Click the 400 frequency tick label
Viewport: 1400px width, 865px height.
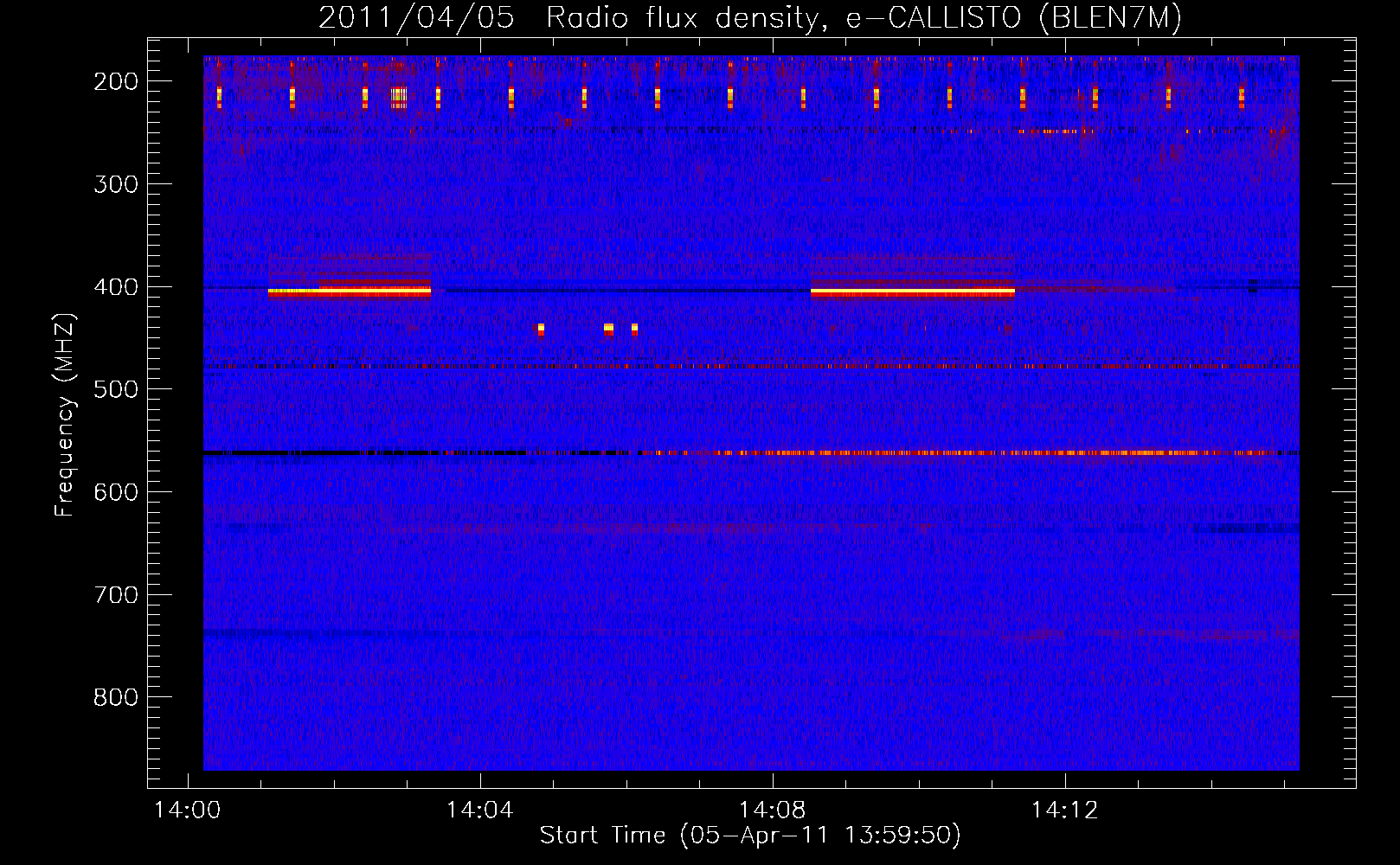116,287
